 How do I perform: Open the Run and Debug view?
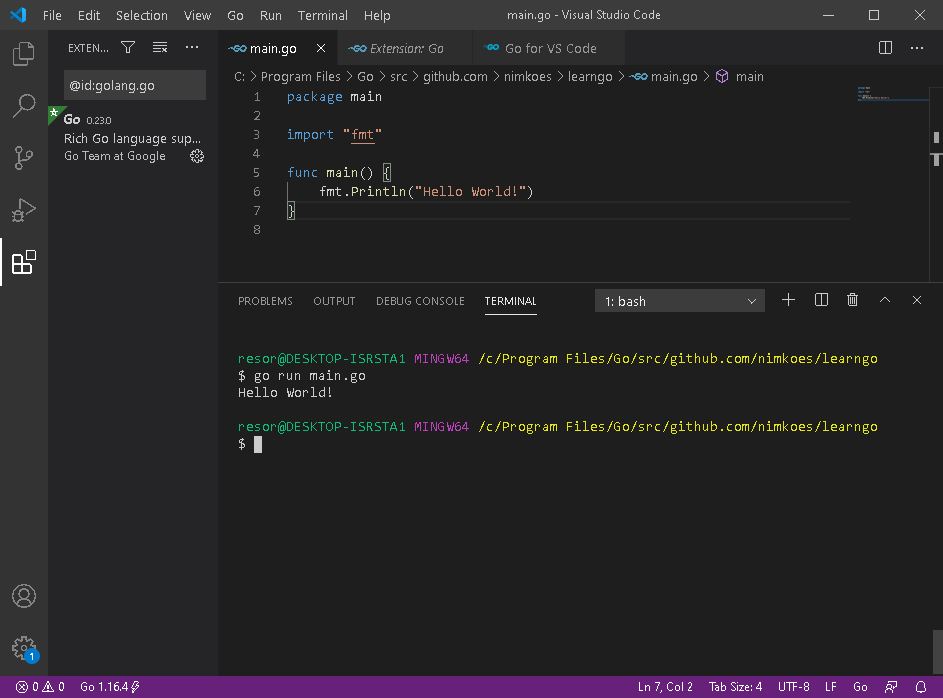[23, 210]
